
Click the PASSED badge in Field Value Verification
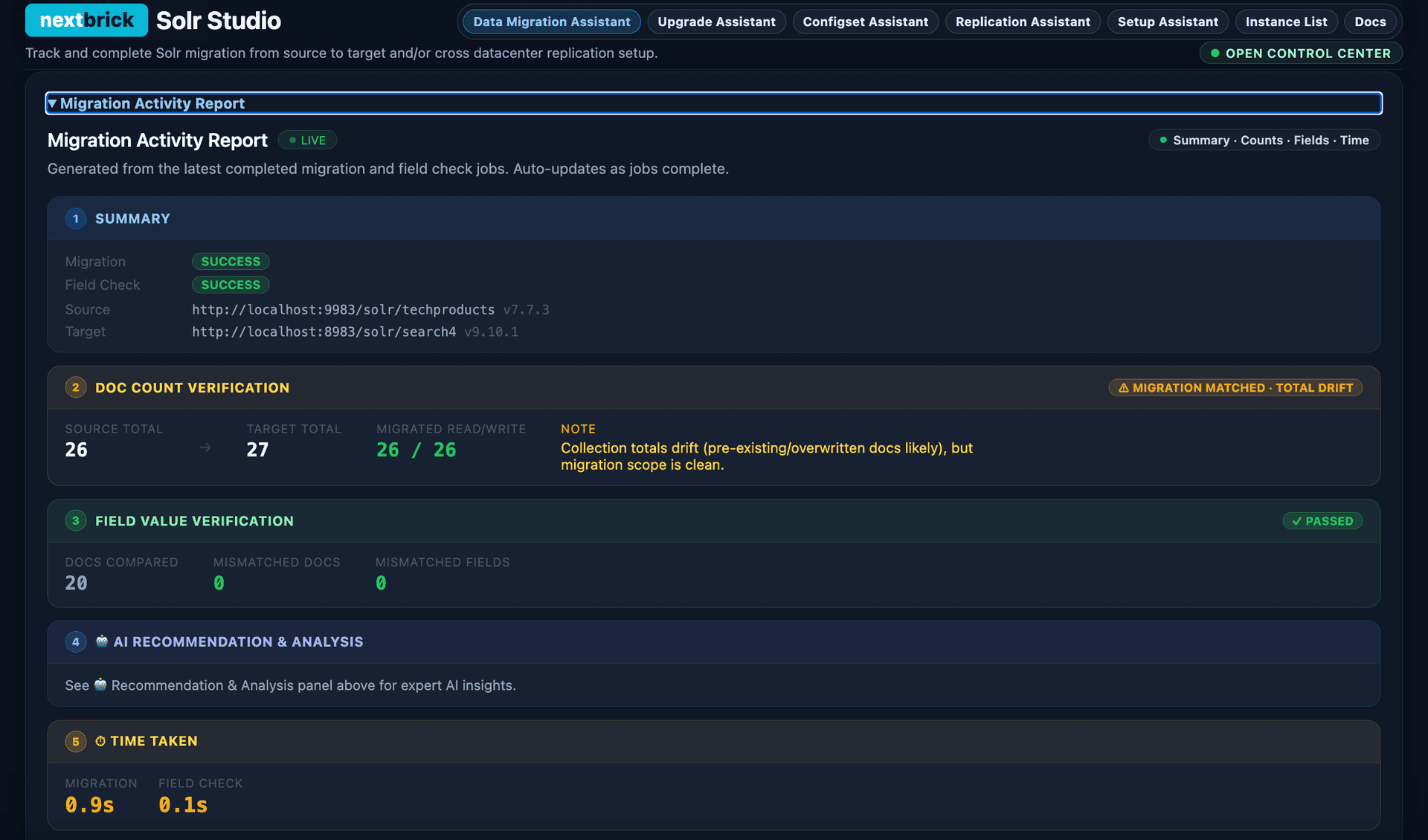[x=1322, y=521]
